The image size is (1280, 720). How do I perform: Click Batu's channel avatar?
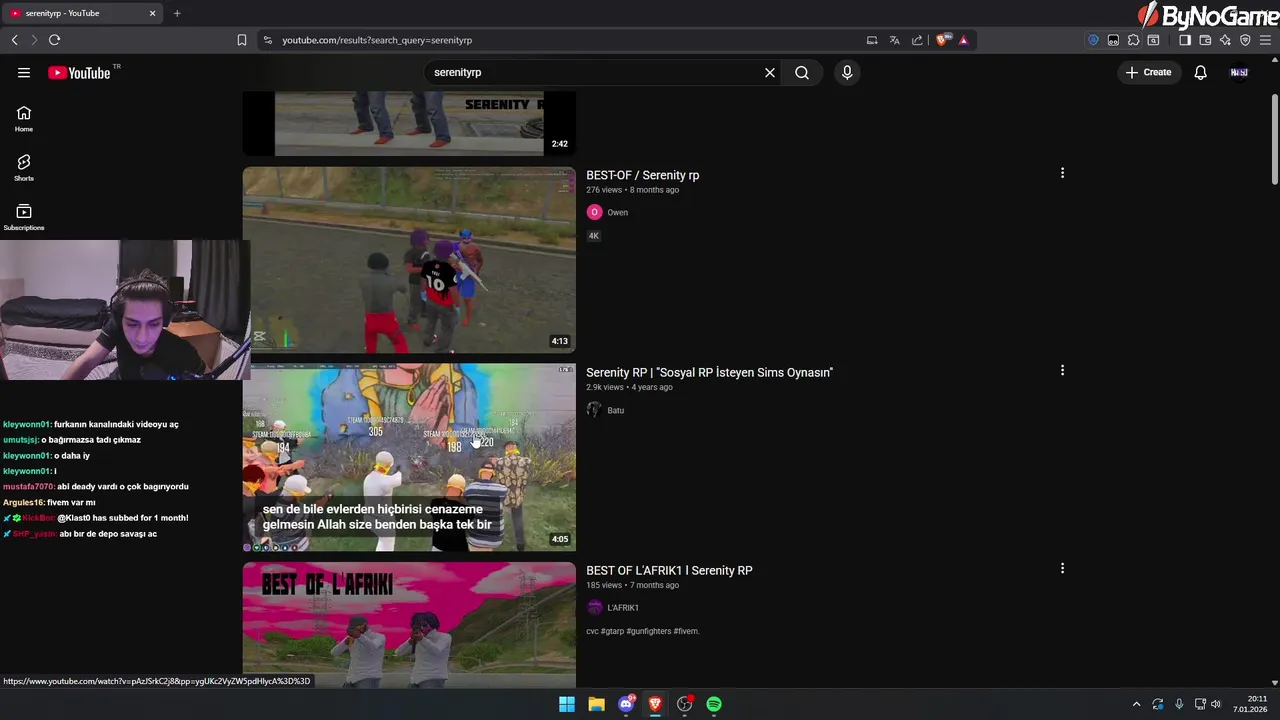tap(594, 410)
